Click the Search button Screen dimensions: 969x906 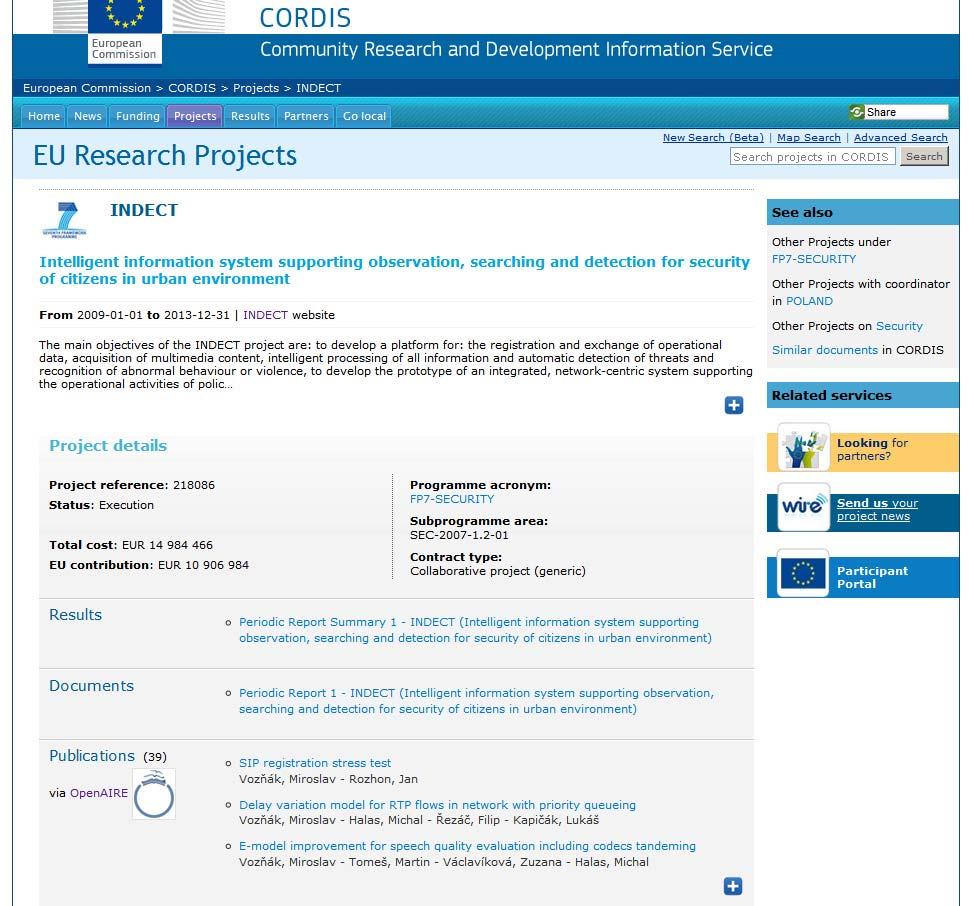click(x=924, y=156)
